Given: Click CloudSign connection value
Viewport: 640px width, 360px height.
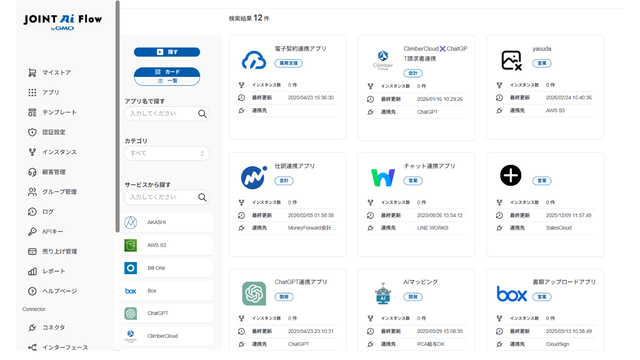Looking at the screenshot, I should coord(557,344).
